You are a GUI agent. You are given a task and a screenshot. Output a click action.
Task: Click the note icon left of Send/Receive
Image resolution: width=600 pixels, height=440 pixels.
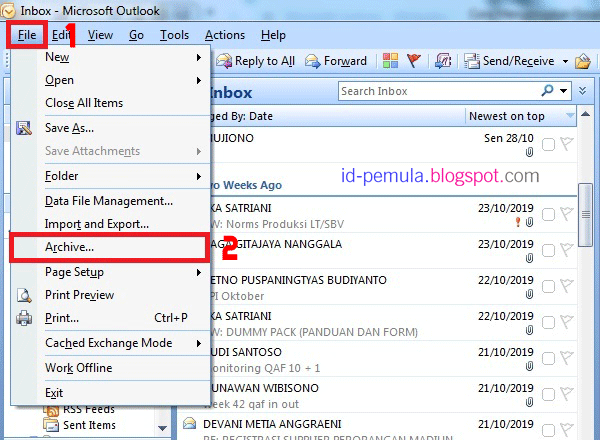443,61
